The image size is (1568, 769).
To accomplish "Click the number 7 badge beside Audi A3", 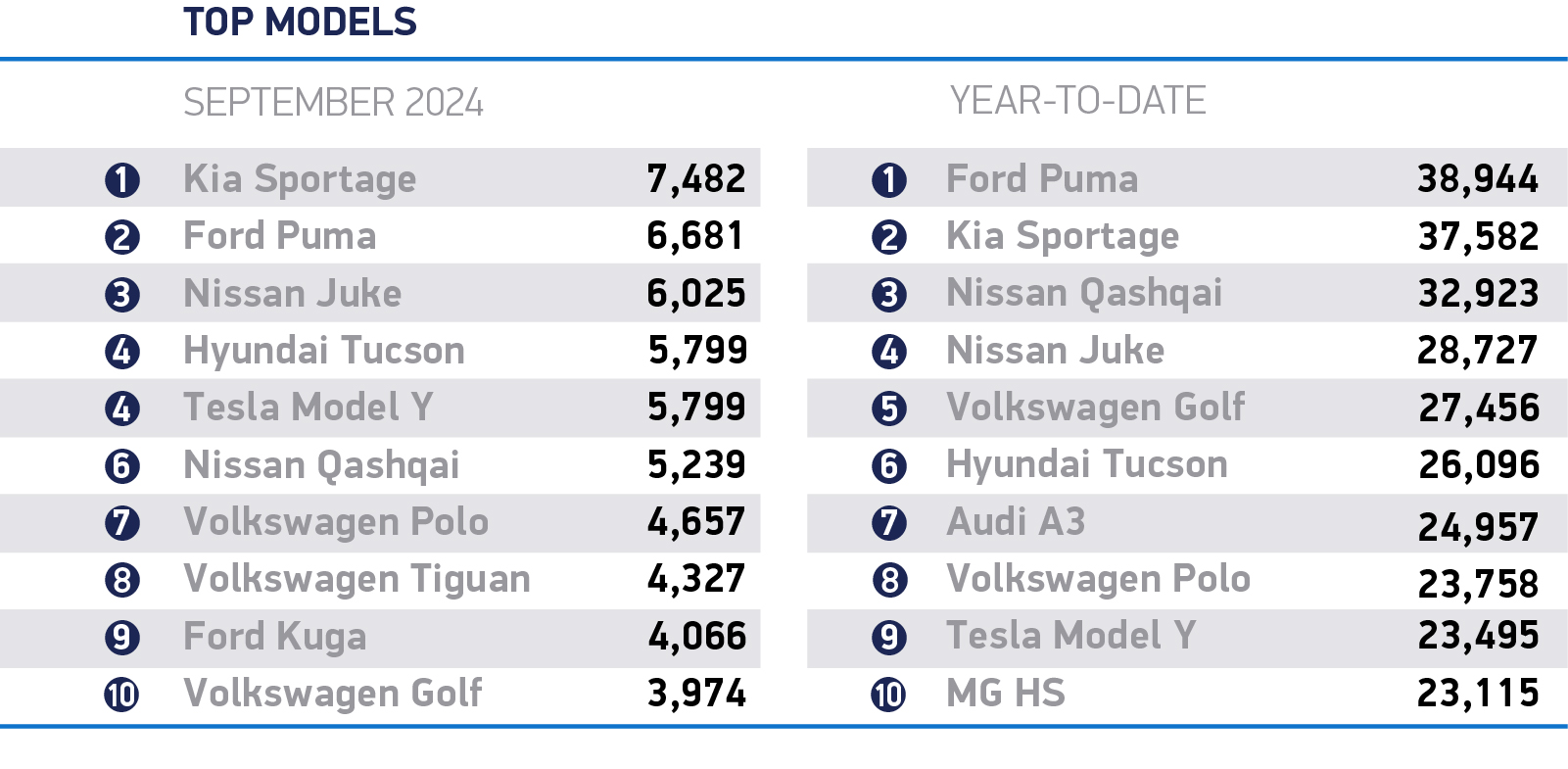I will pos(888,523).
